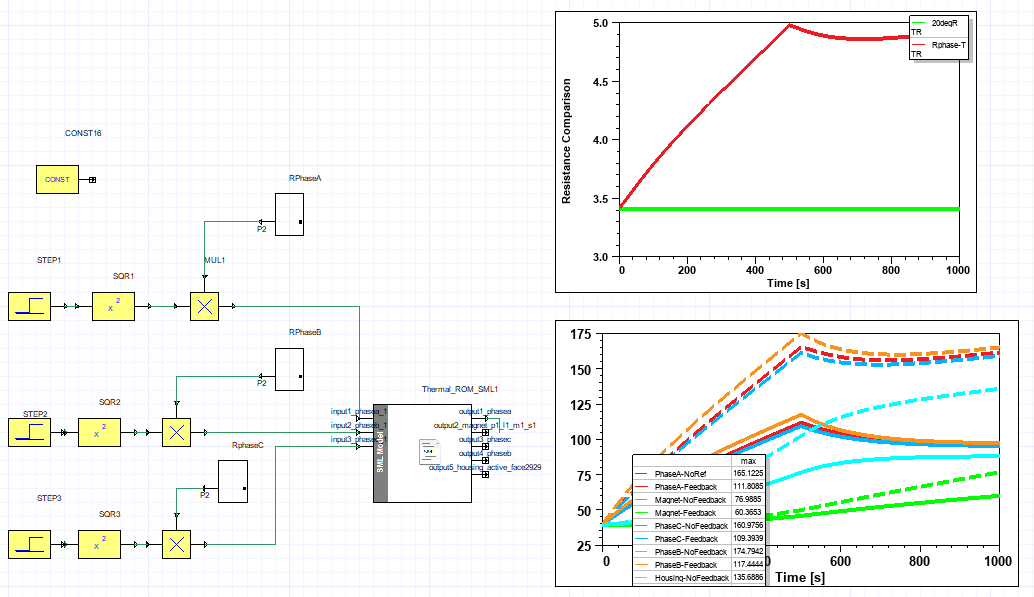1034x597 pixels.
Task: Select the RPhaseA component box
Action: 289,214
